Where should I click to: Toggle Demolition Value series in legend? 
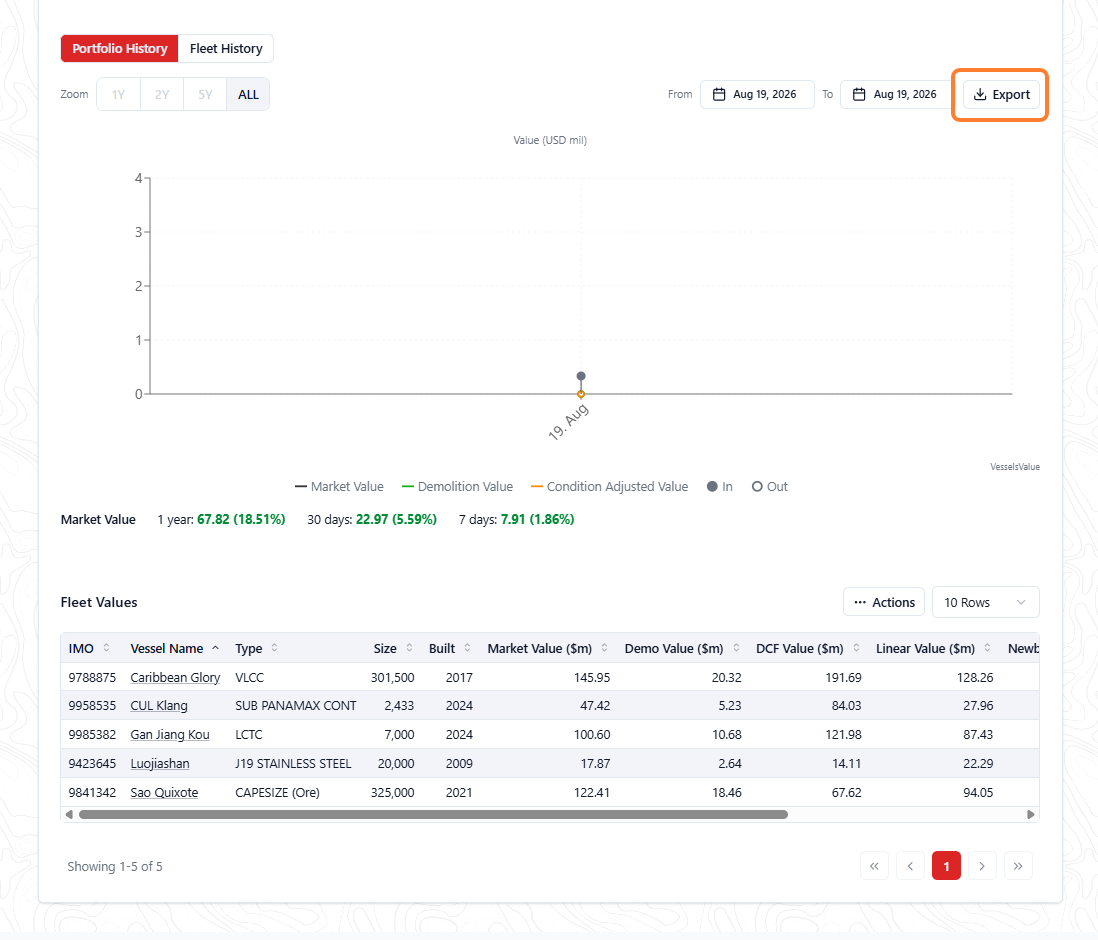[x=457, y=486]
